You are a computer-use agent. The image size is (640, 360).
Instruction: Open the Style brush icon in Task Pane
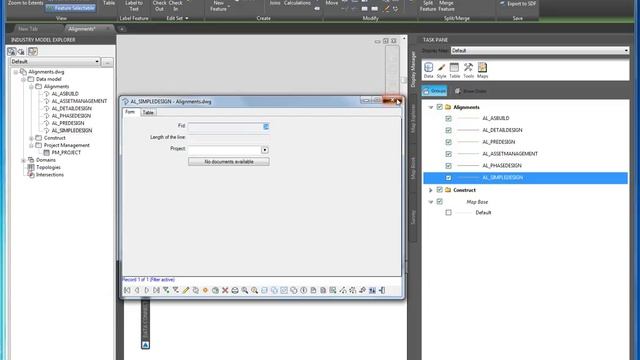click(x=441, y=70)
